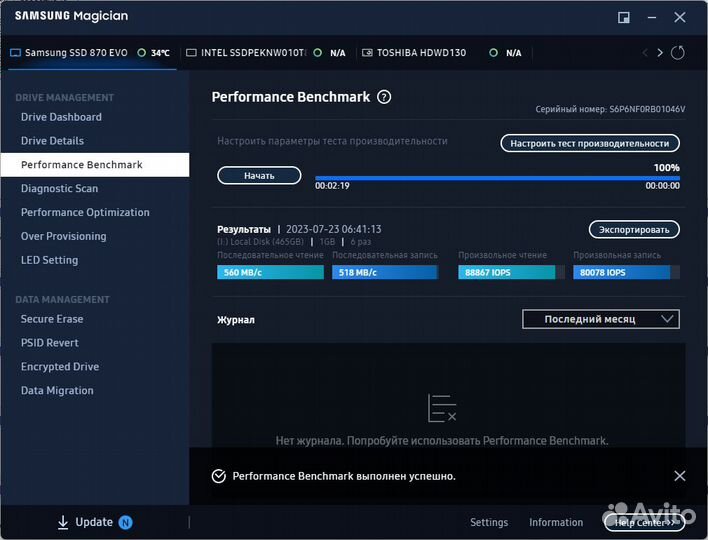Click the 560 MB/c sequential read bar
Image resolution: width=708 pixels, height=540 pixels.
click(x=270, y=272)
